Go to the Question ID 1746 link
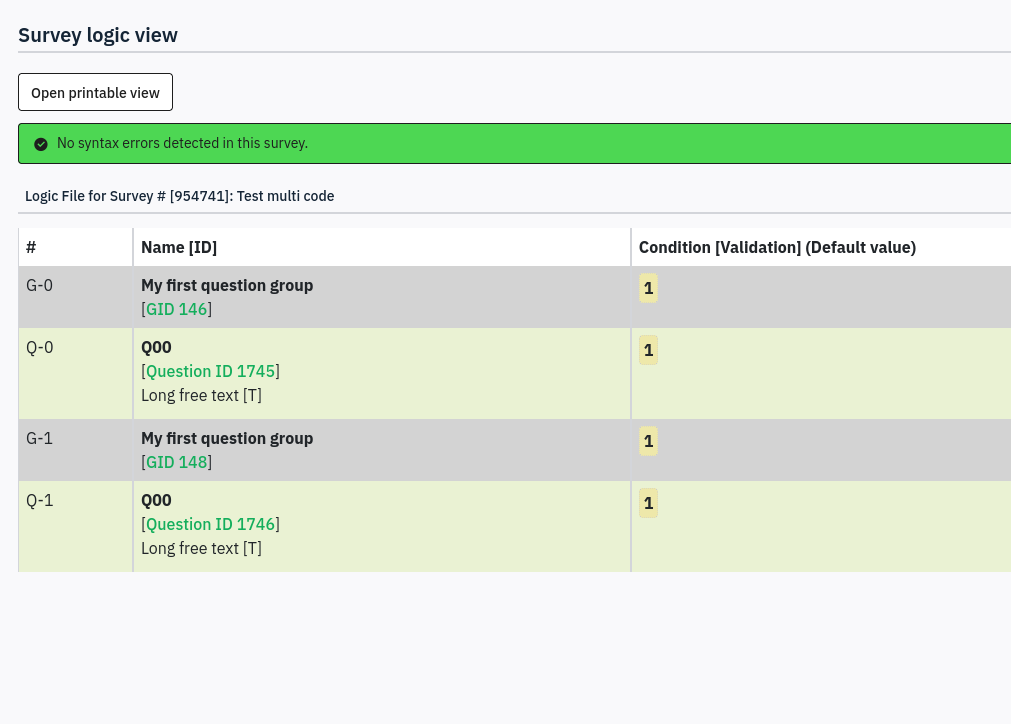Image resolution: width=1011 pixels, height=724 pixels. click(211, 525)
